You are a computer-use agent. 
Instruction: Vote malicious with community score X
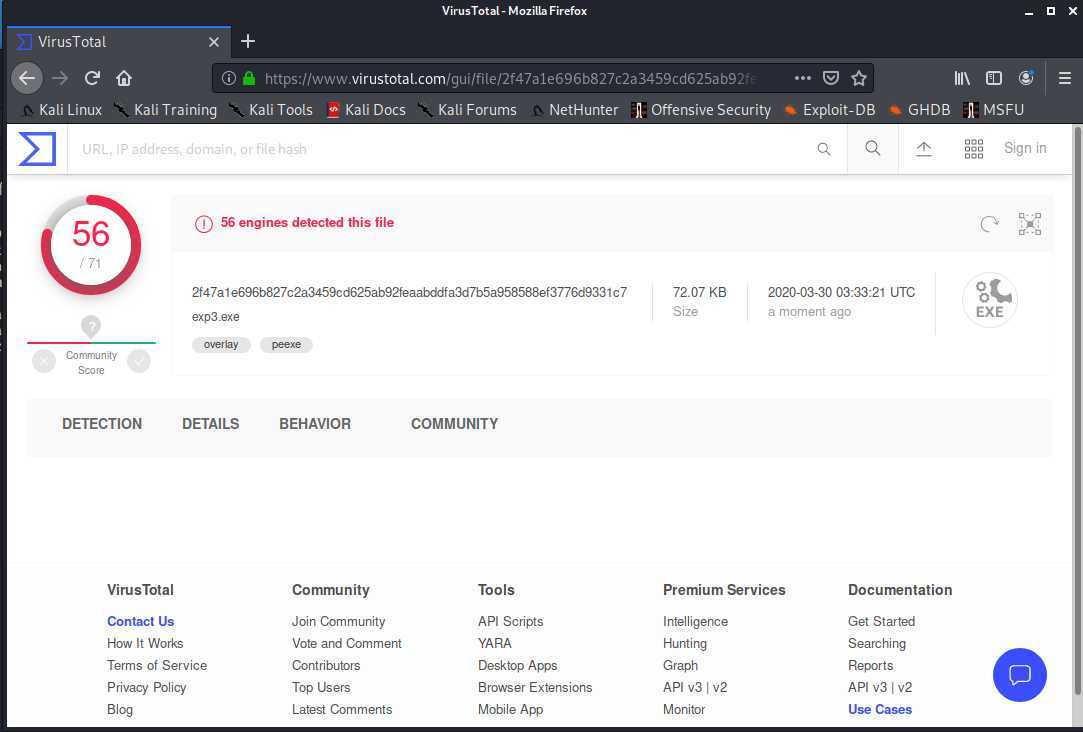44,360
